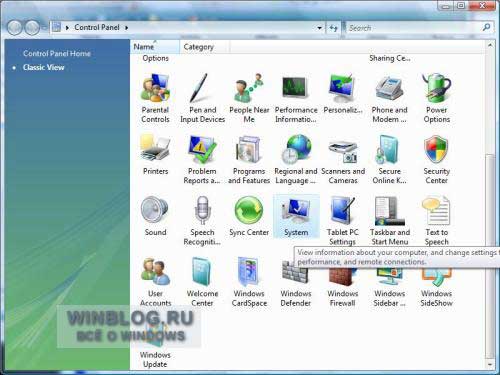Open the Sync Center icon

249,211
